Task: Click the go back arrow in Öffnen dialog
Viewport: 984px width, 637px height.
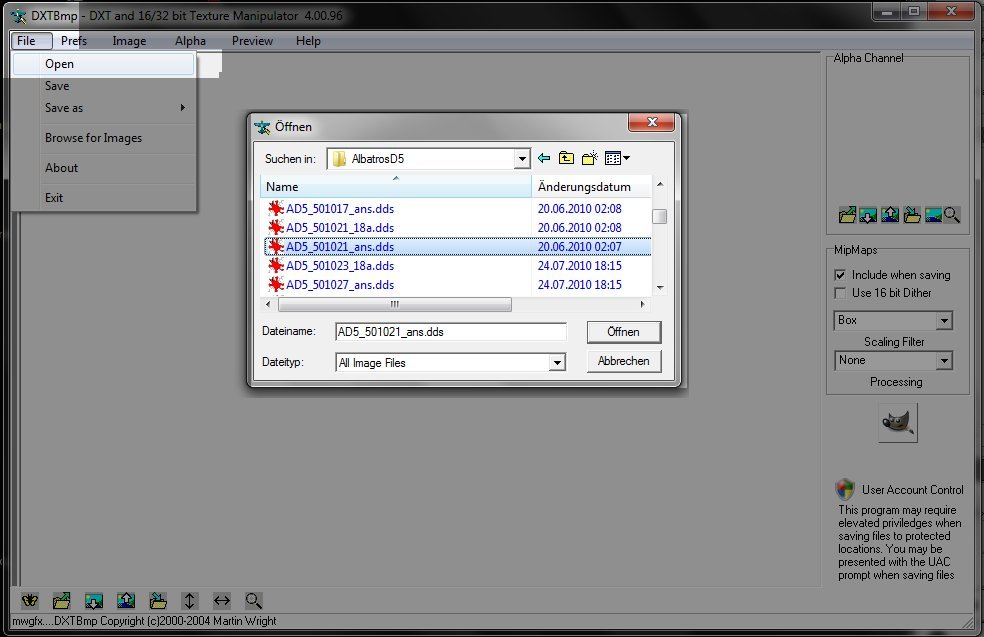Action: [x=544, y=158]
